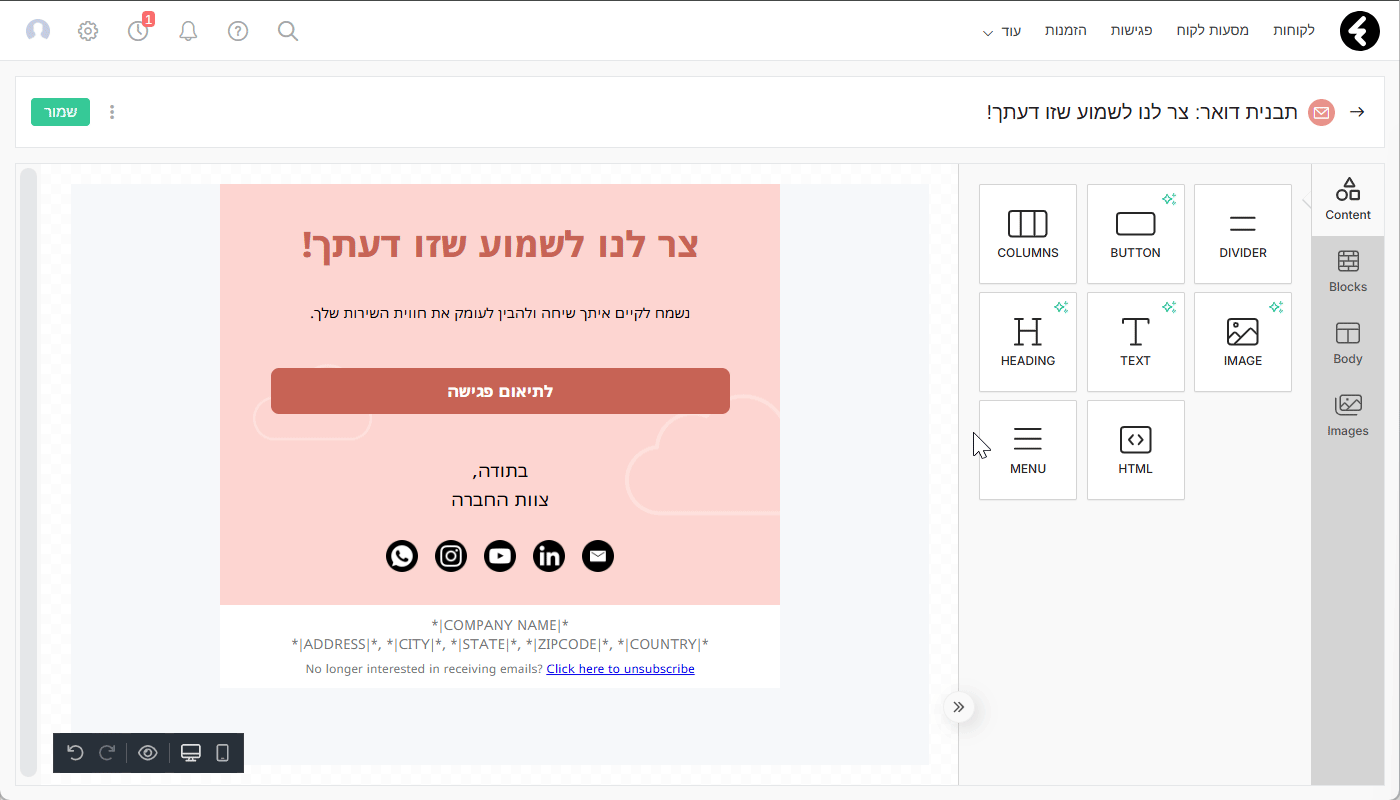Add a Menu content block
Image resolution: width=1400 pixels, height=800 pixels.
[x=1028, y=450]
